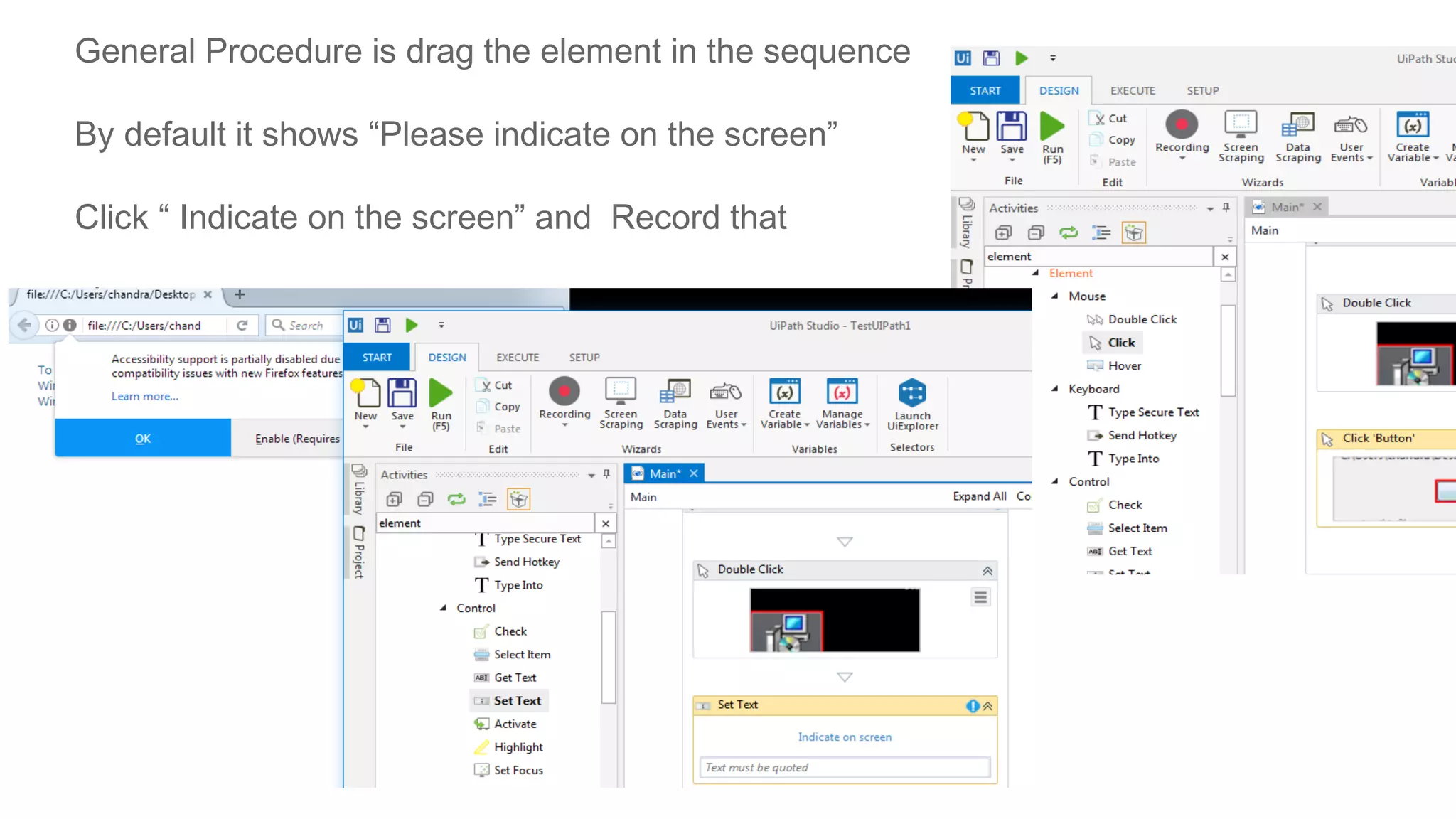Click the Click 'Button' activity header
1456x819 pixels.
tap(1386, 439)
